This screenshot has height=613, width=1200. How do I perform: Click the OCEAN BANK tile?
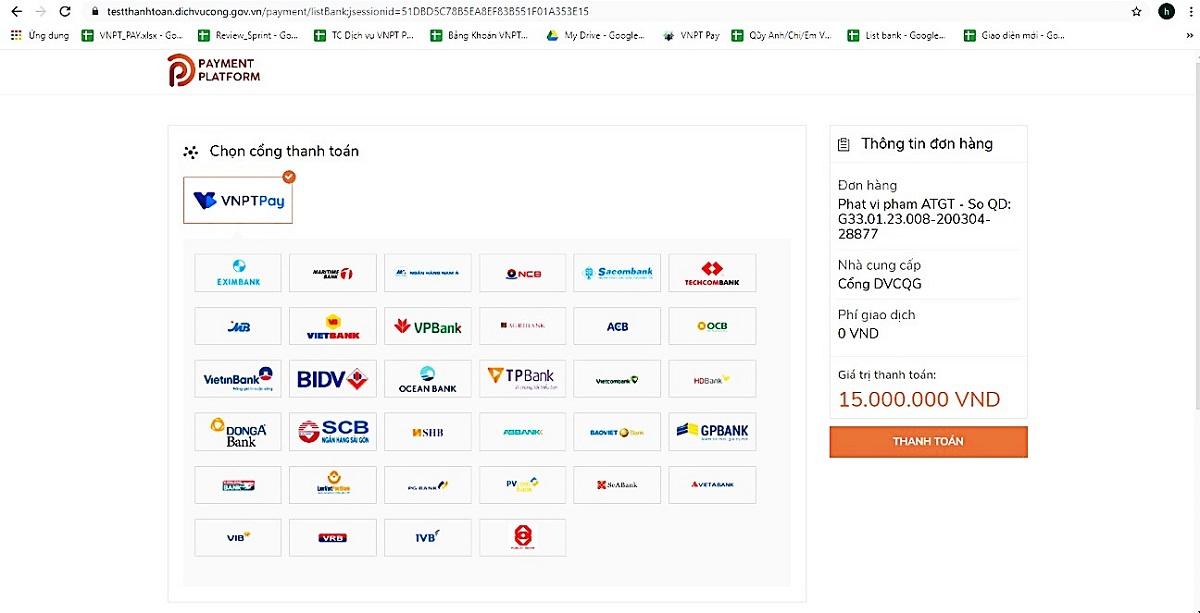[x=427, y=378]
